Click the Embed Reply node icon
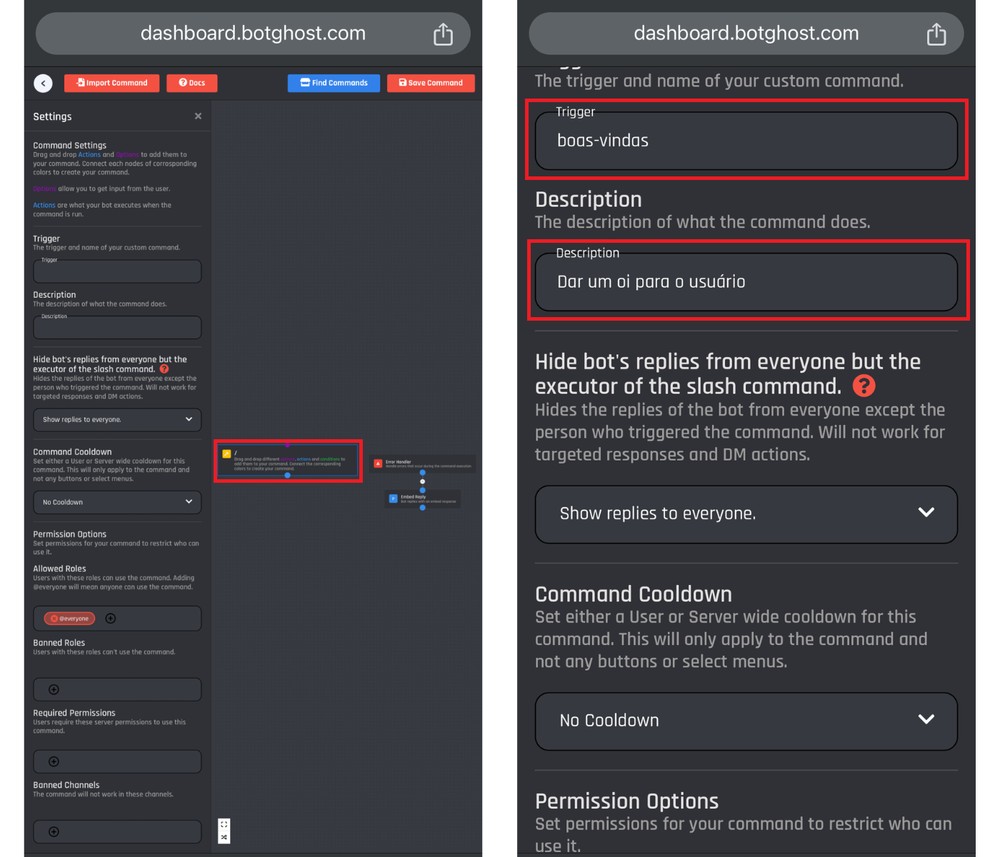Viewport: 1000px width, 857px height. [393, 498]
